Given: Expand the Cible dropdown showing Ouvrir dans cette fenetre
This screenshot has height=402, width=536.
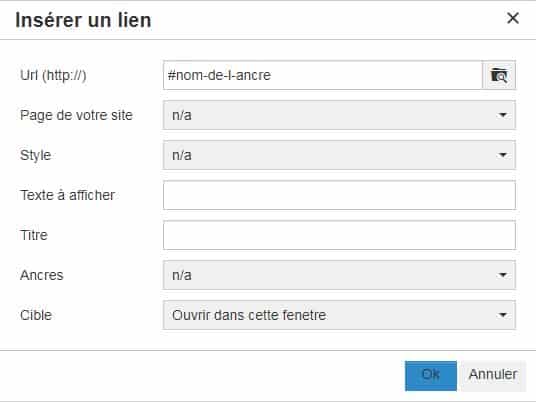Looking at the screenshot, I should (x=339, y=315).
